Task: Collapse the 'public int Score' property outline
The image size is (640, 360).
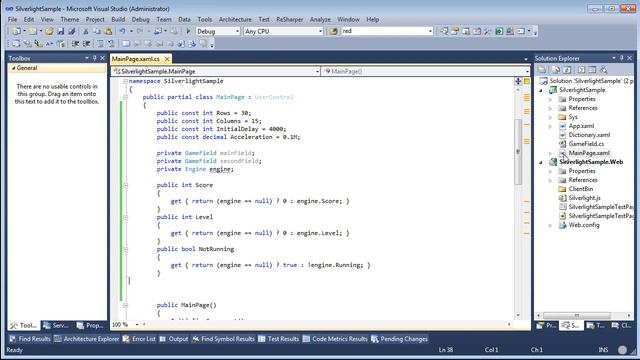Action: 125,185
